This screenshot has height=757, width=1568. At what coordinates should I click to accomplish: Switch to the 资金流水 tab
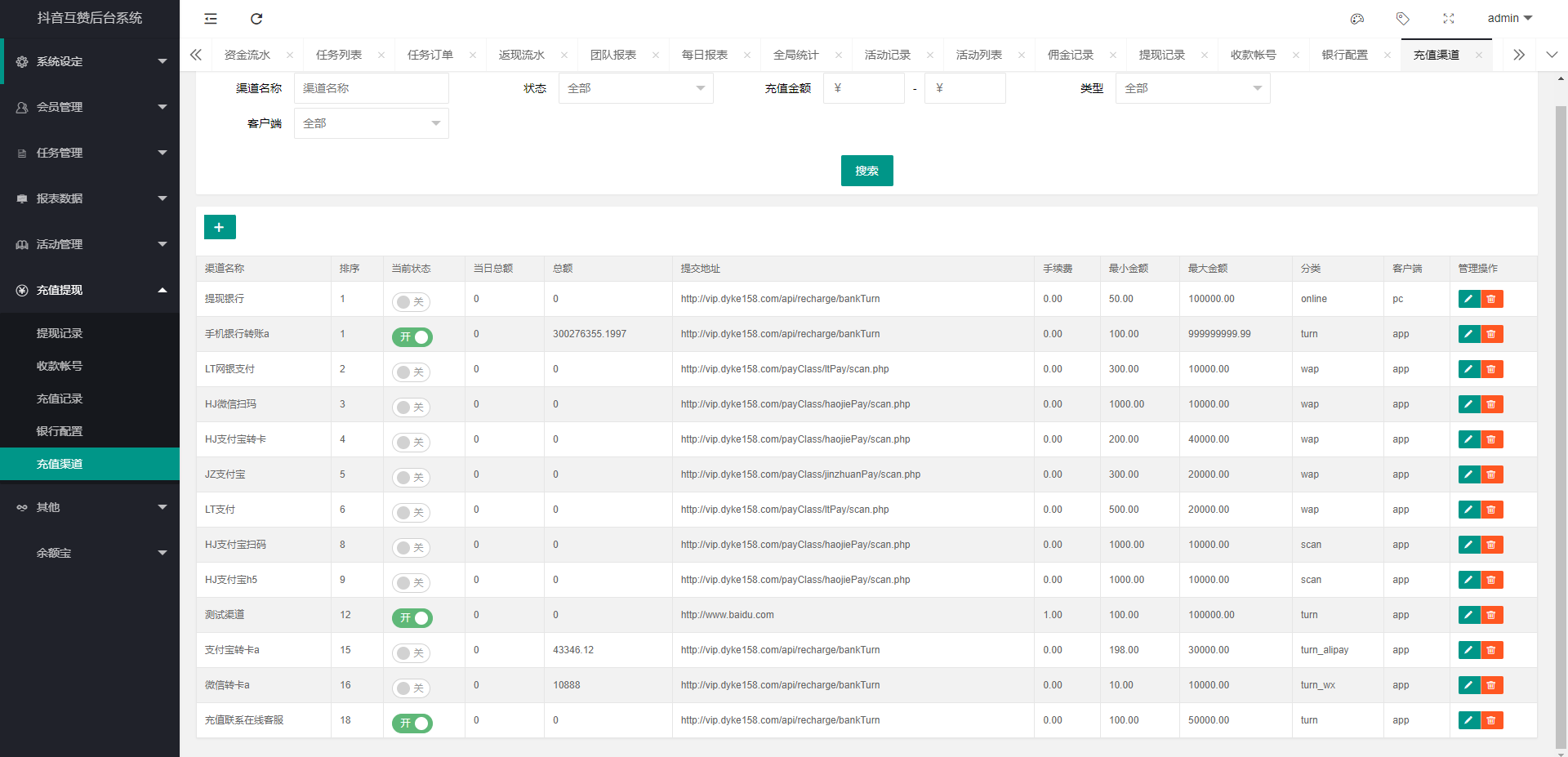click(x=247, y=55)
